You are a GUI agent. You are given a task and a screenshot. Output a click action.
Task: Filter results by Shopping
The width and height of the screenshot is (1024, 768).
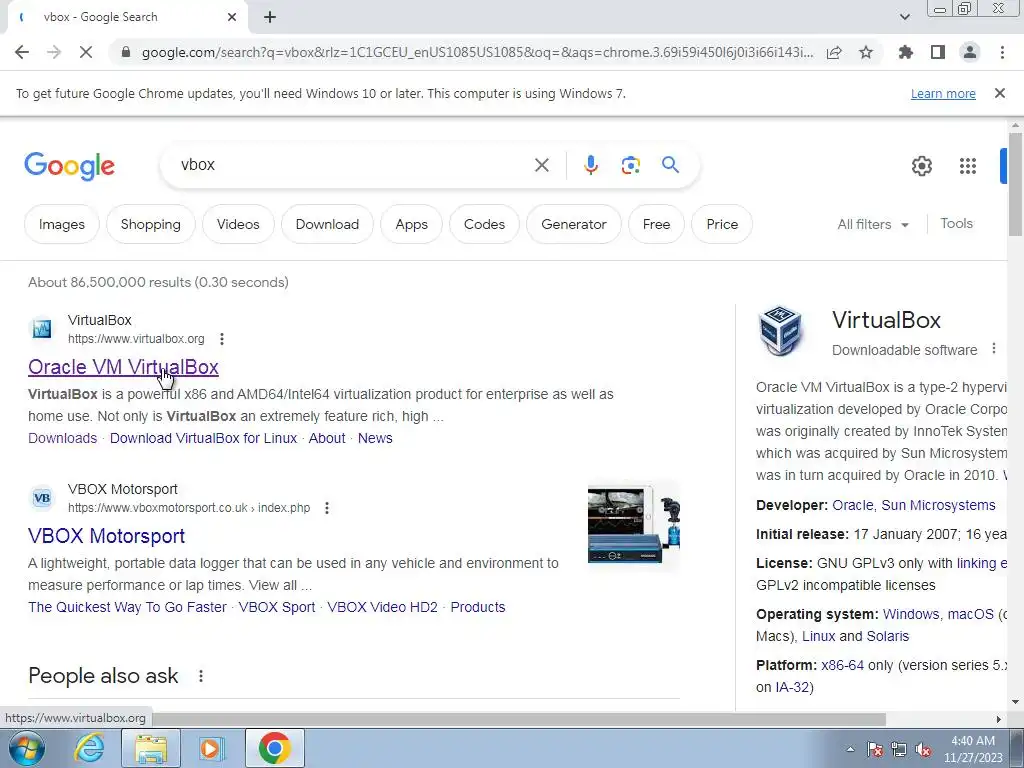(151, 224)
